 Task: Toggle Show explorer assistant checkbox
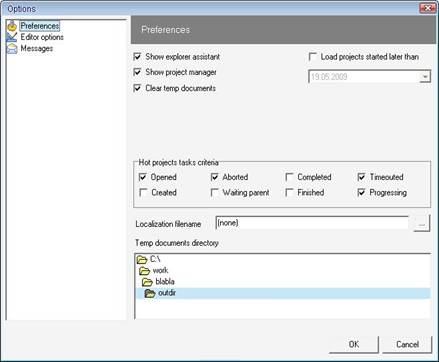pos(137,57)
